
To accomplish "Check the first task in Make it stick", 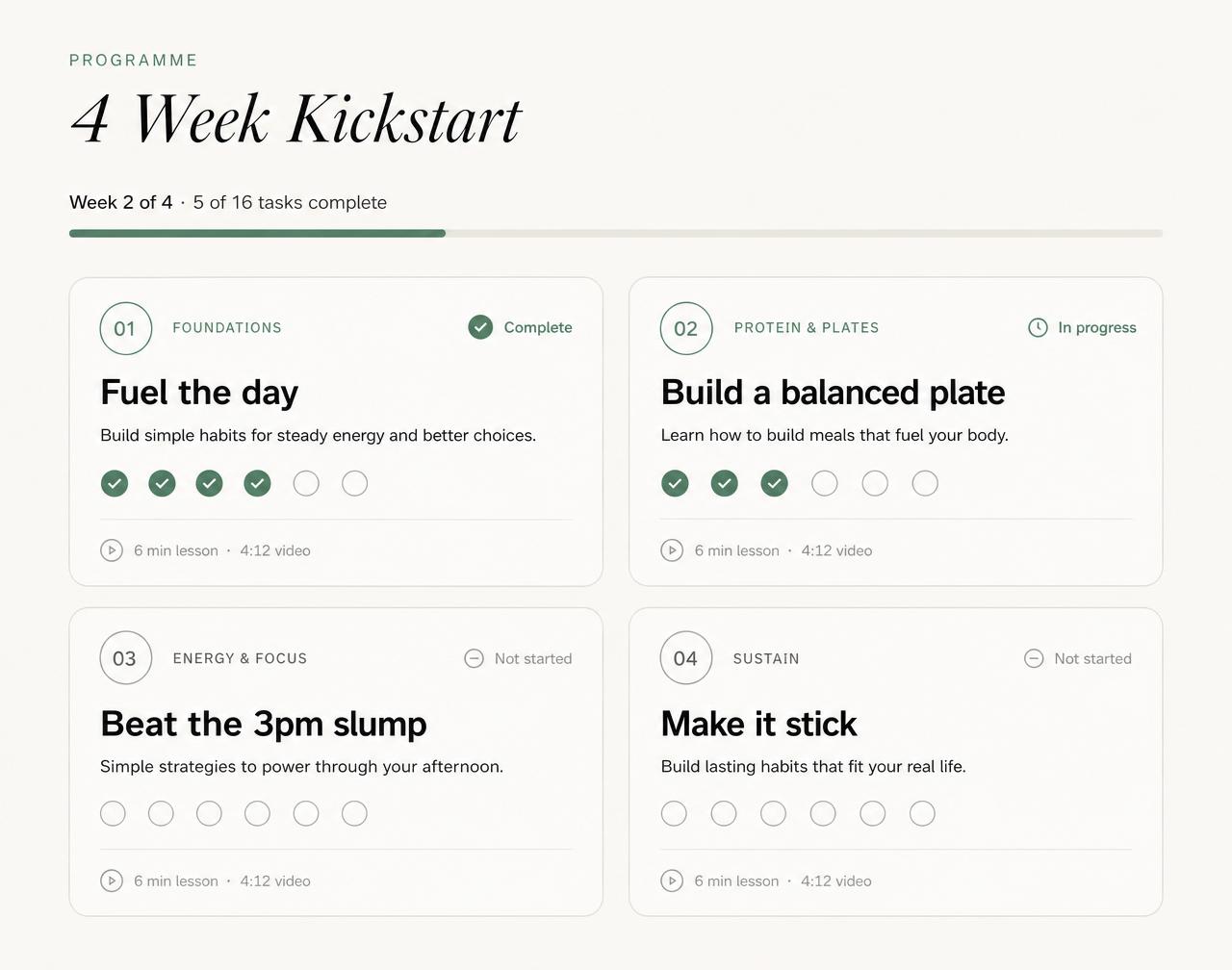I will point(675,813).
